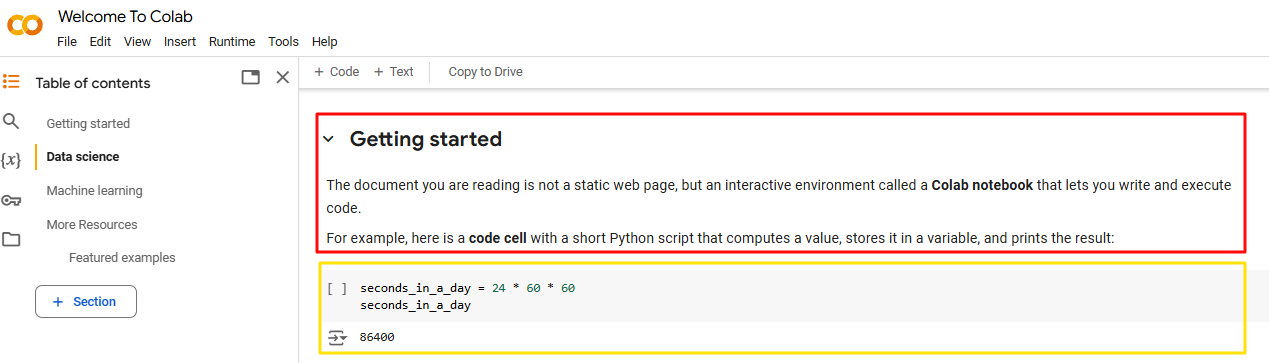Open the File menu

coord(67,42)
